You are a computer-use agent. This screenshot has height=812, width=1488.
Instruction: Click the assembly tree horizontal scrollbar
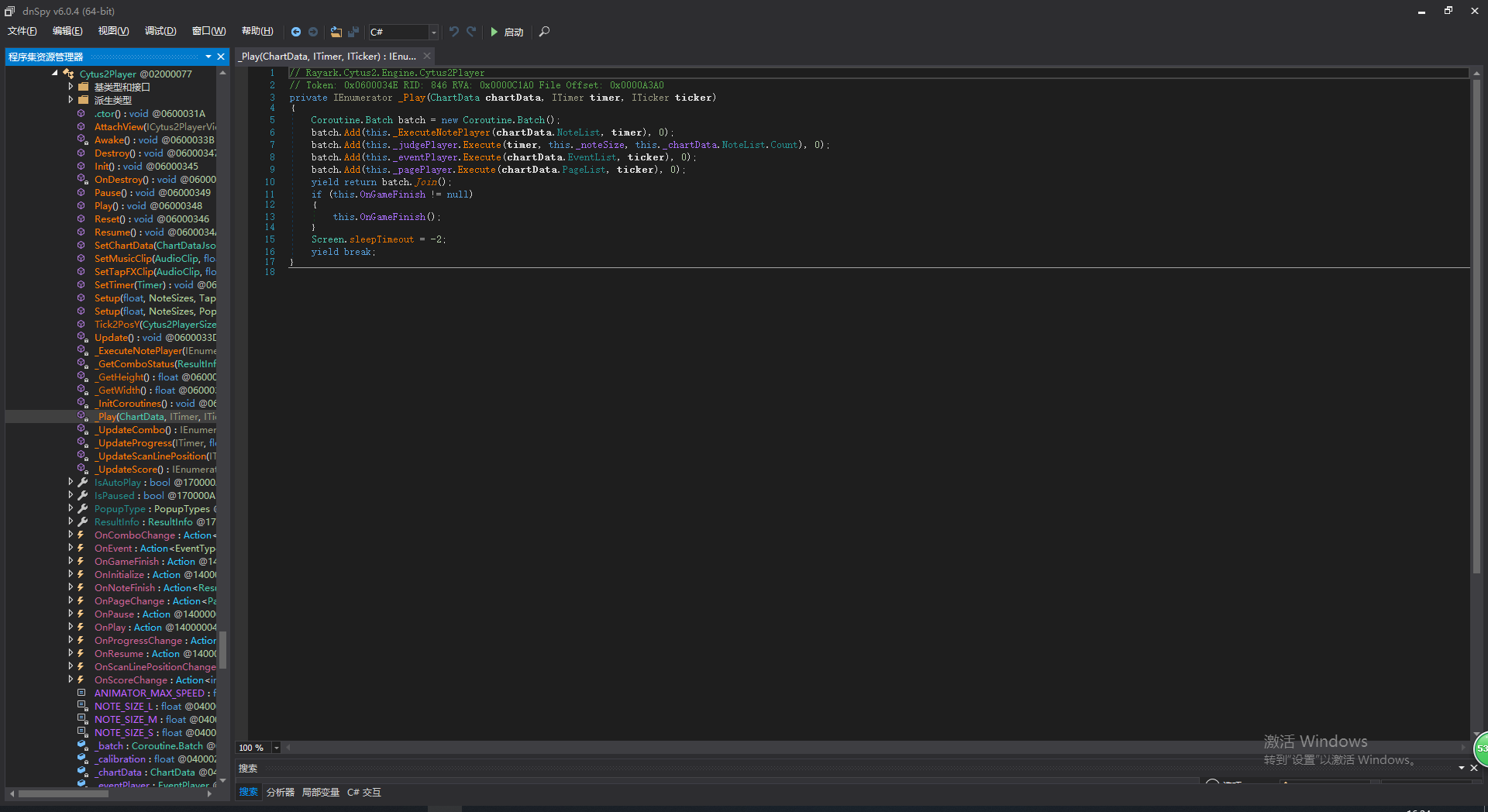[x=64, y=793]
